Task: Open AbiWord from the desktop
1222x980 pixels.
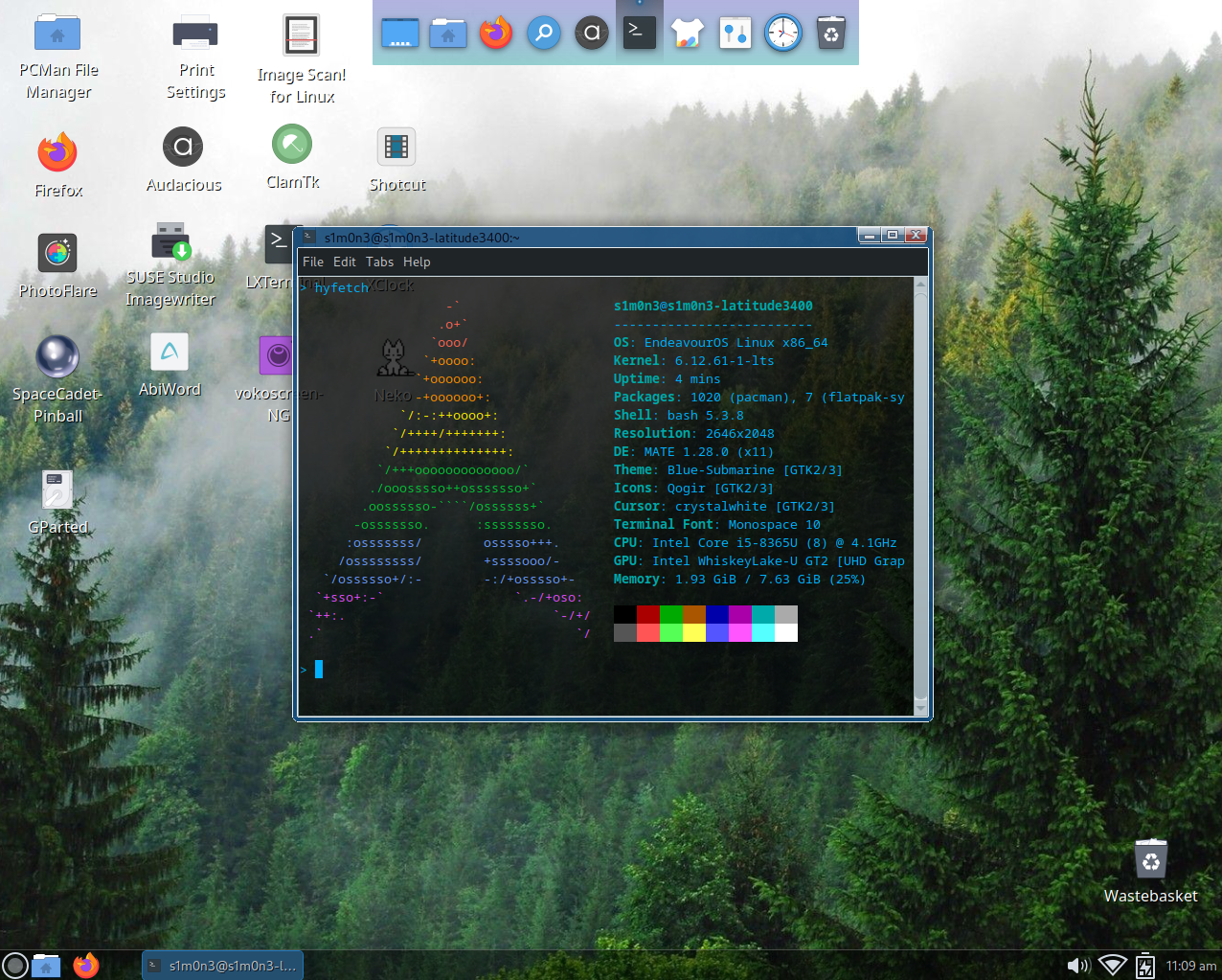Action: (x=170, y=353)
